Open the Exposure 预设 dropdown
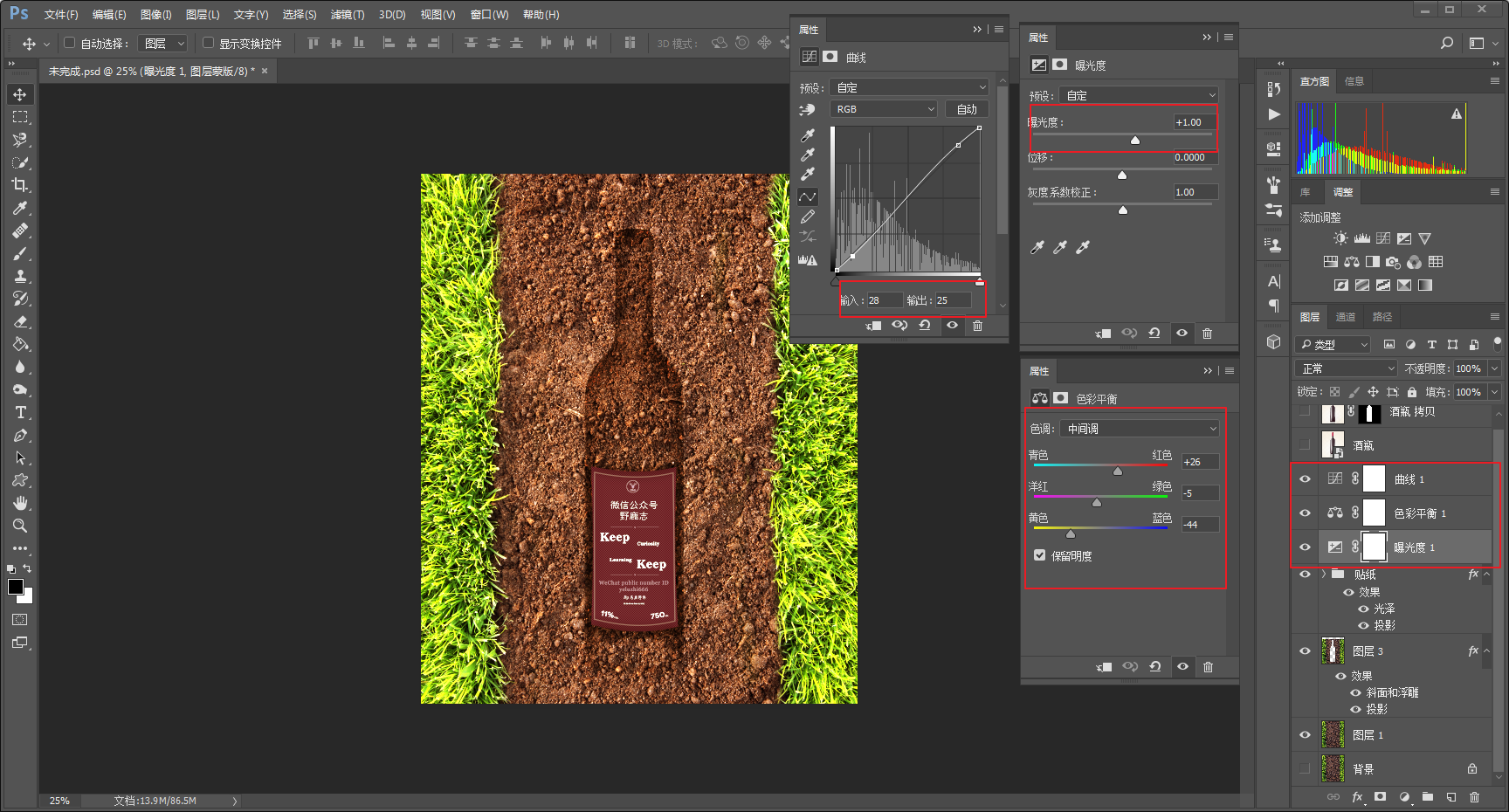 1139,95
